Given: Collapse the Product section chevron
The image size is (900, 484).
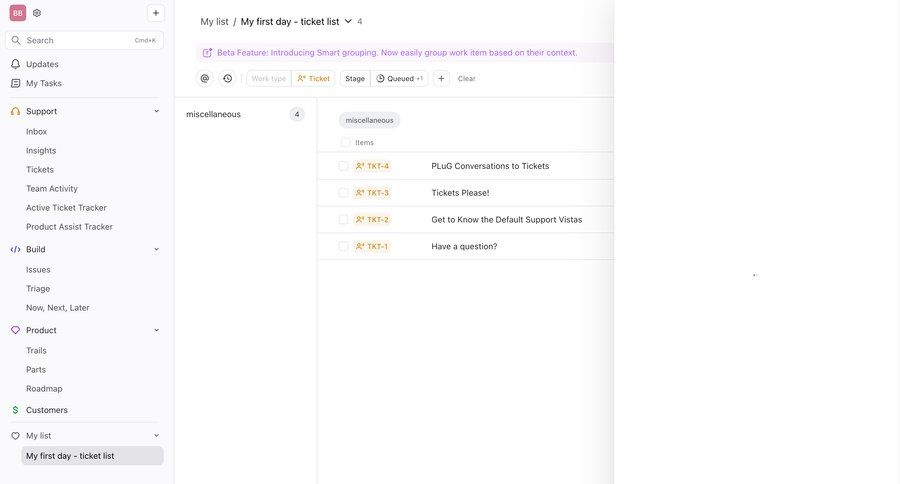Looking at the screenshot, I should pos(156,330).
